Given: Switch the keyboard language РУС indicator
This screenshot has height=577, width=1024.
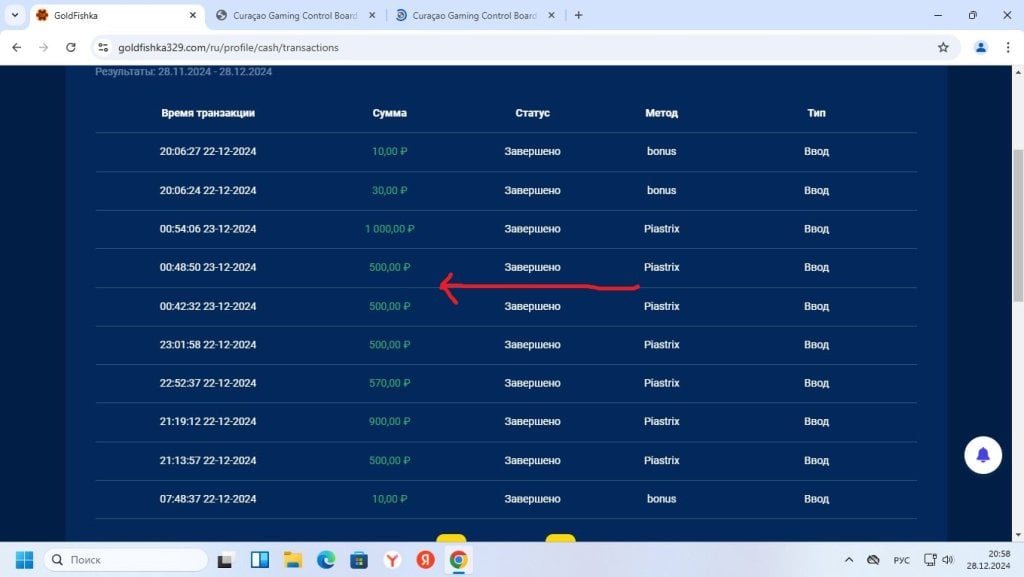Looking at the screenshot, I should point(901,560).
